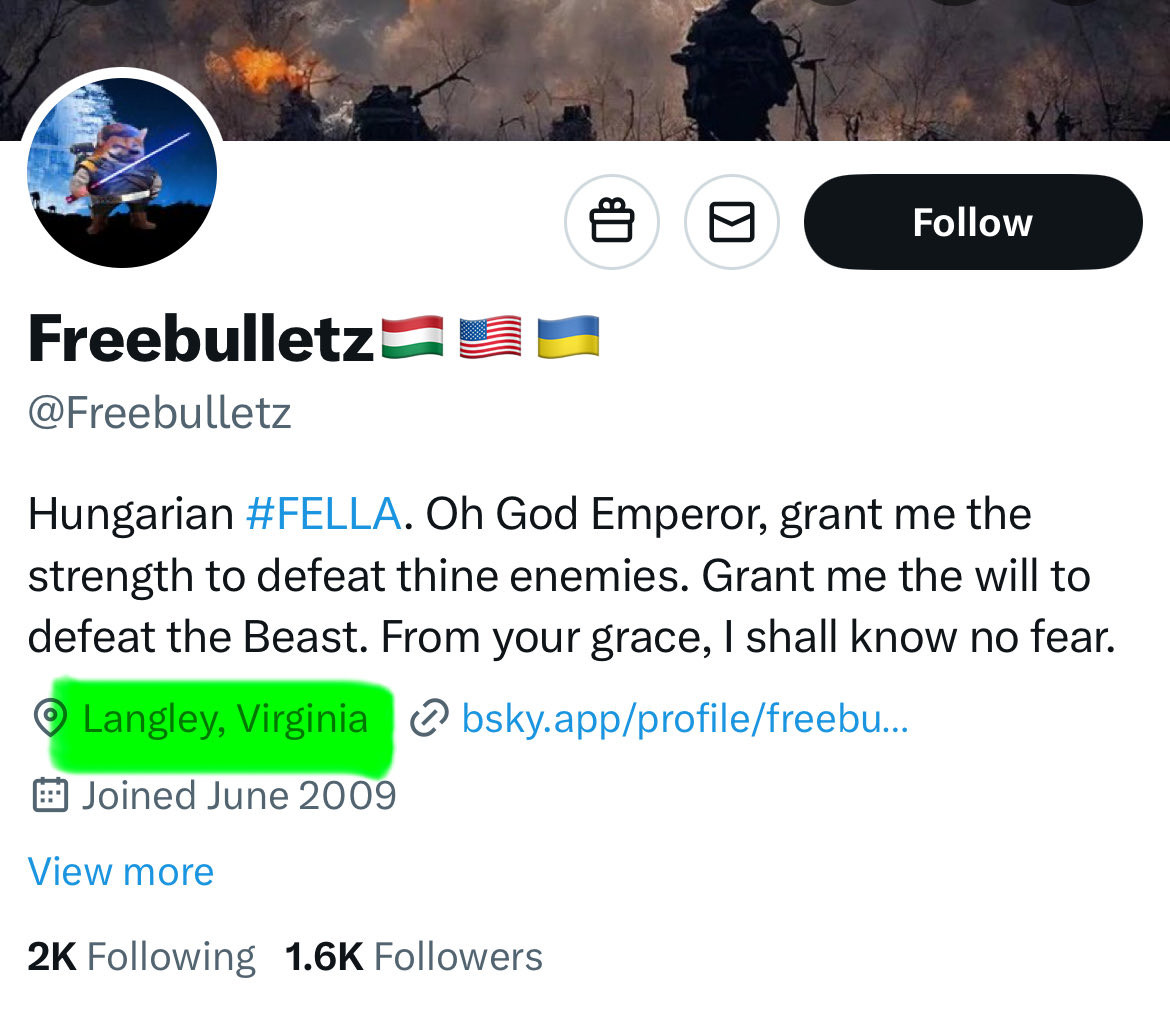Expand profile details with View more
This screenshot has width=1170, height=1025.
click(121, 871)
